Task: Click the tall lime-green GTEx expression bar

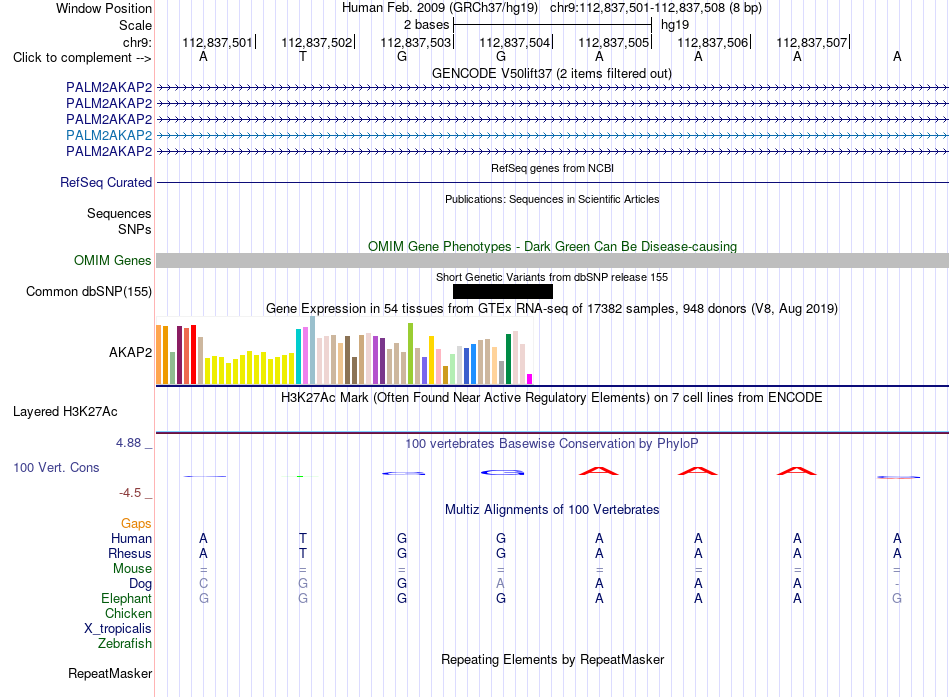Action: 410,353
